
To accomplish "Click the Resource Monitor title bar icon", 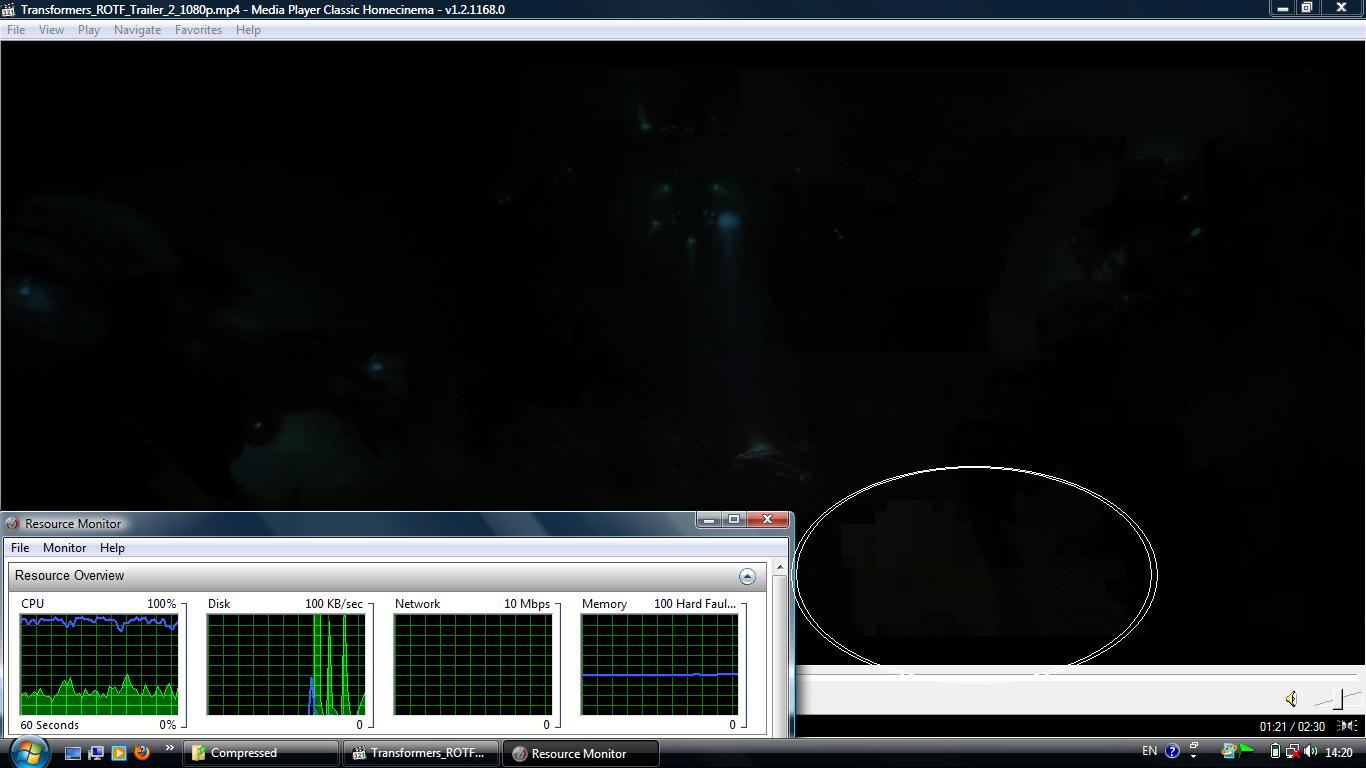I will tap(12, 524).
